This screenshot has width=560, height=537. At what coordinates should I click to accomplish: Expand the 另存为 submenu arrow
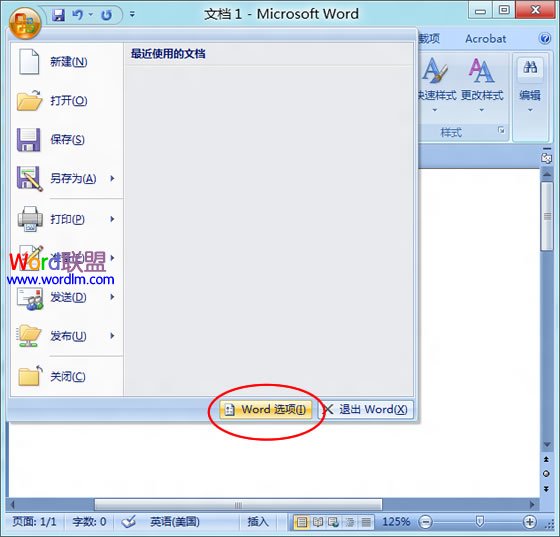112,178
